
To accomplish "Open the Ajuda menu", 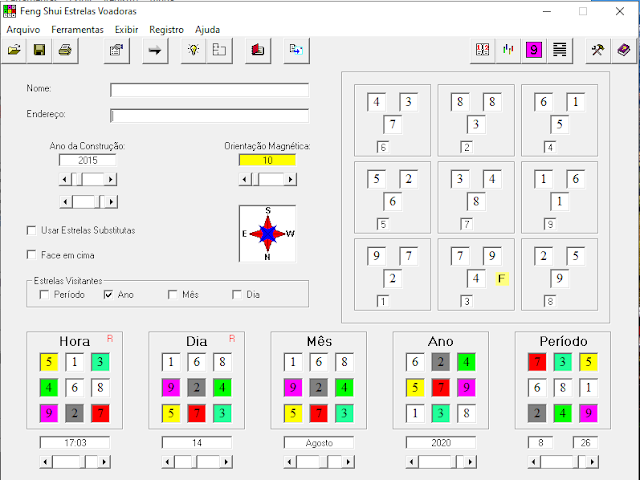I will pyautogui.click(x=207, y=29).
